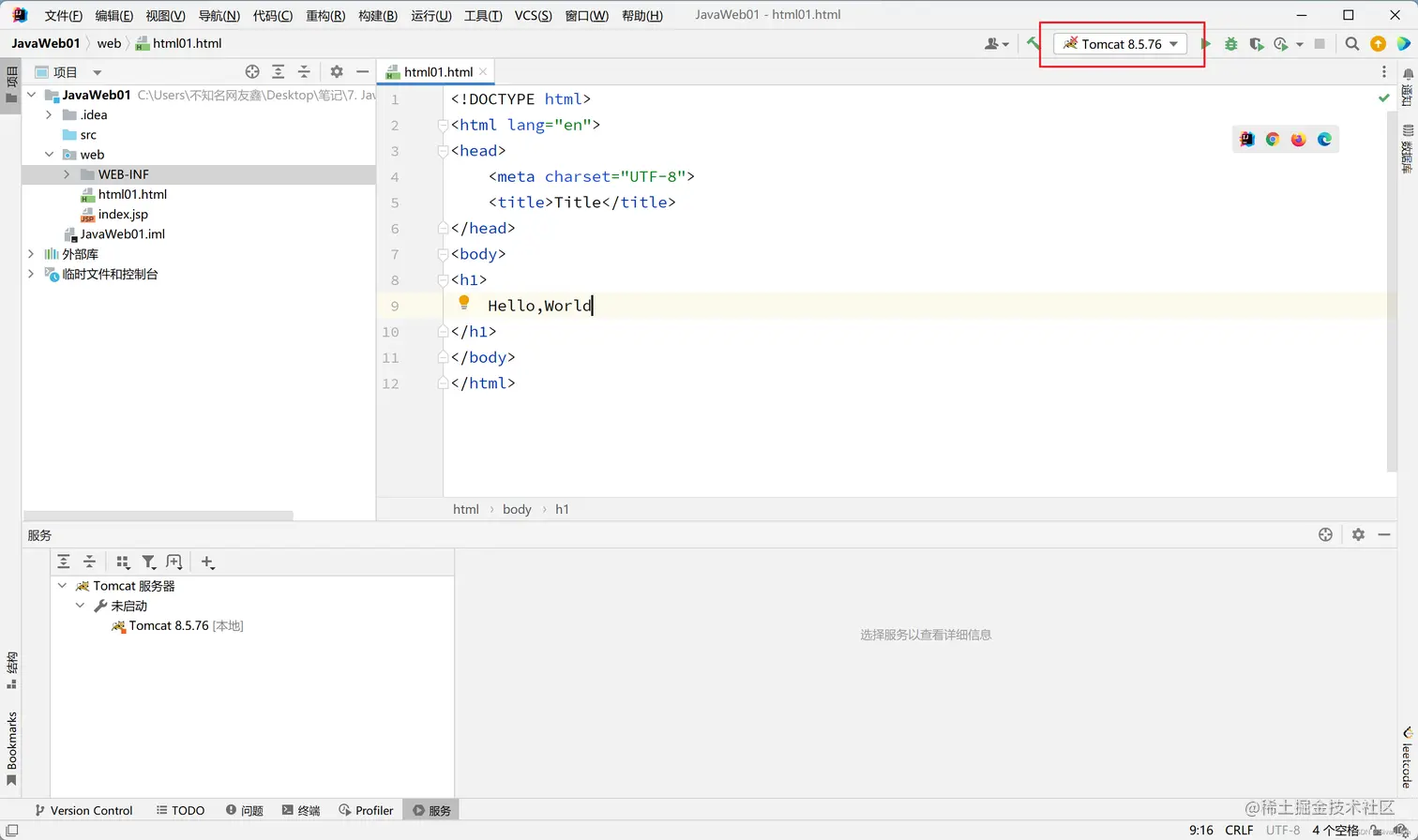Viewport: 1418px width, 840px height.
Task: Select Tomcat 8.5.76 [本地] in Services
Action: (x=177, y=626)
